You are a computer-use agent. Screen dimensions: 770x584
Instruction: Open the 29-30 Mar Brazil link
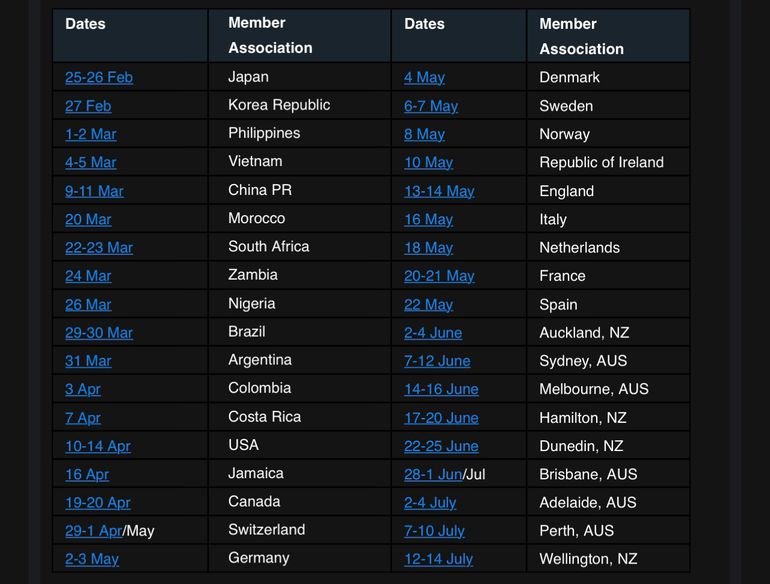tap(98, 333)
